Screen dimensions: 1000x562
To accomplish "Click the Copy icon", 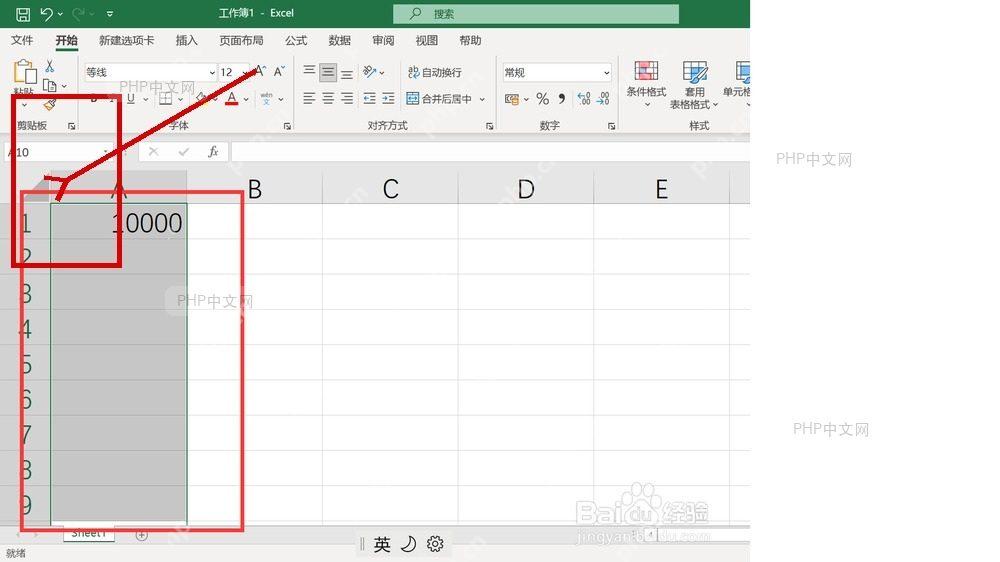I will tap(50, 85).
